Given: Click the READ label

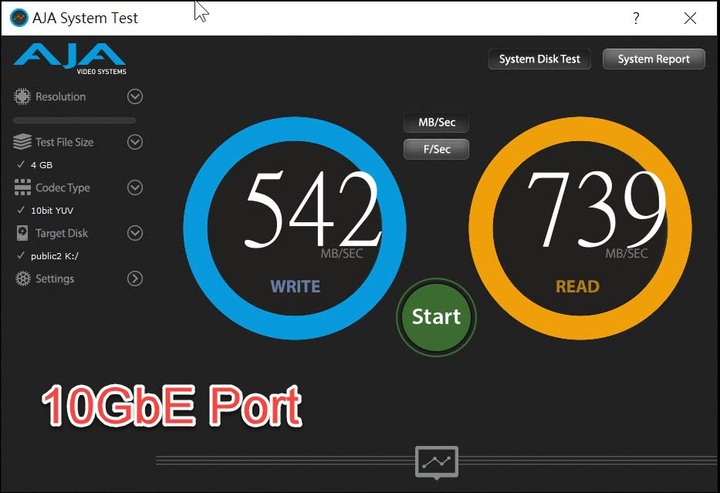Looking at the screenshot, I should pyautogui.click(x=578, y=286).
